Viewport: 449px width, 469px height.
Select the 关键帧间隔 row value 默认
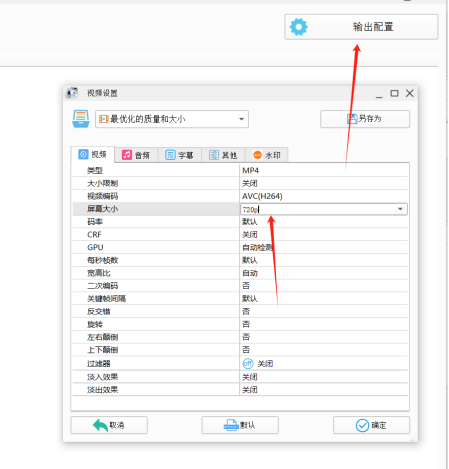point(250,298)
